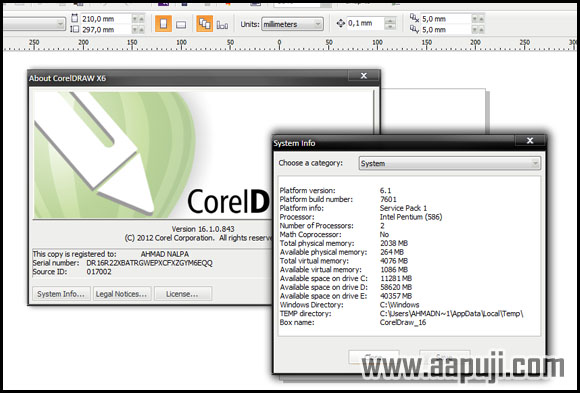
Task: Click Available virtual memory value 1086 MB
Action: pos(394,270)
